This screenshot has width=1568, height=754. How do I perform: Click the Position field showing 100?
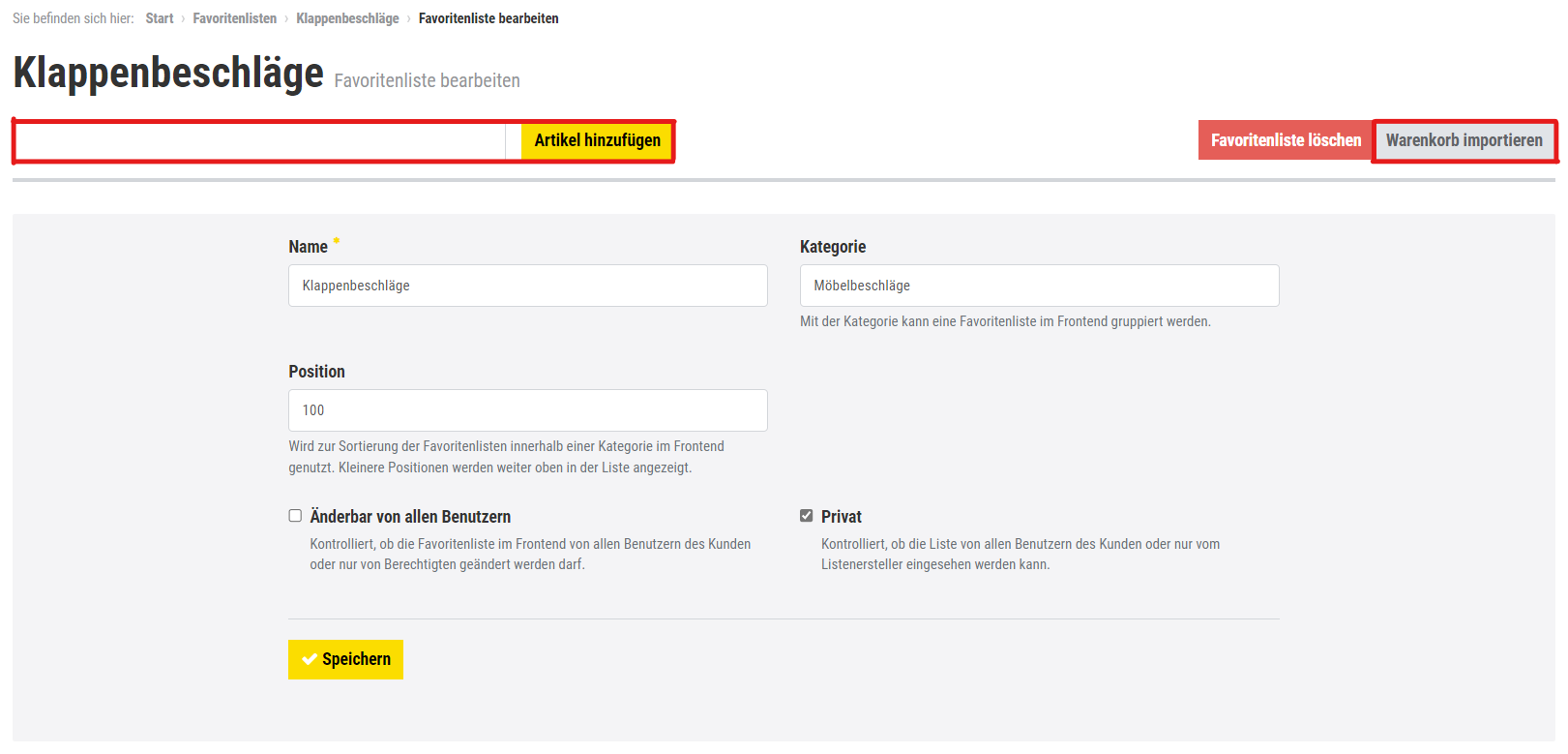(x=527, y=410)
